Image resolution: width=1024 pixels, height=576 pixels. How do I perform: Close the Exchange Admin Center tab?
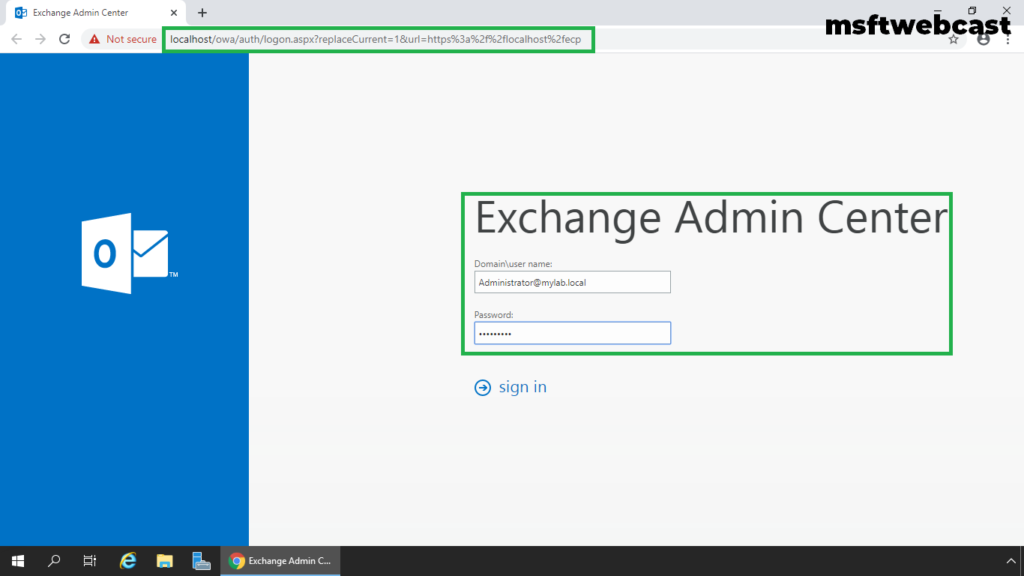click(x=174, y=13)
